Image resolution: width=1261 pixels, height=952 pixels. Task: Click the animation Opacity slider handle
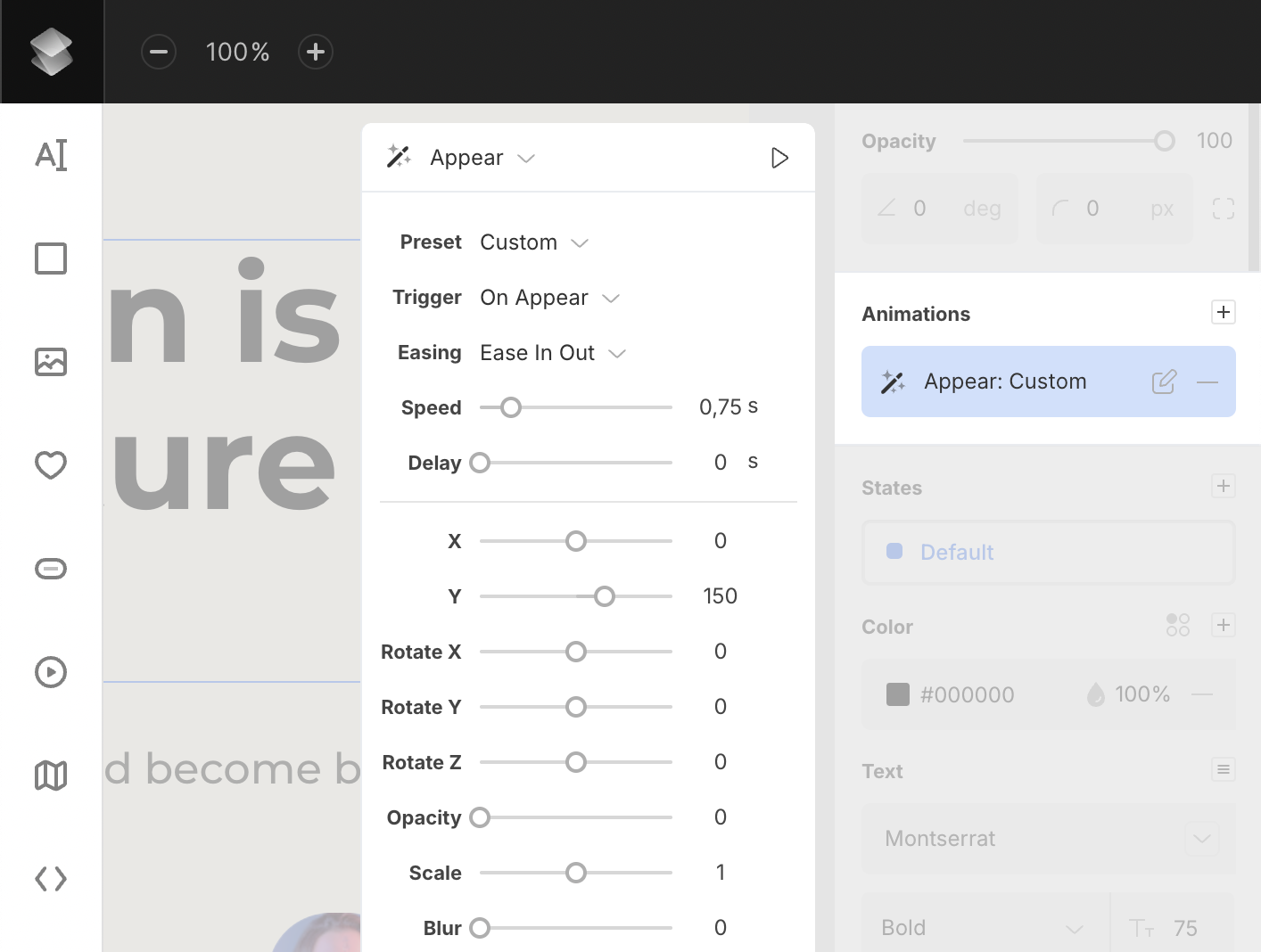coord(480,817)
